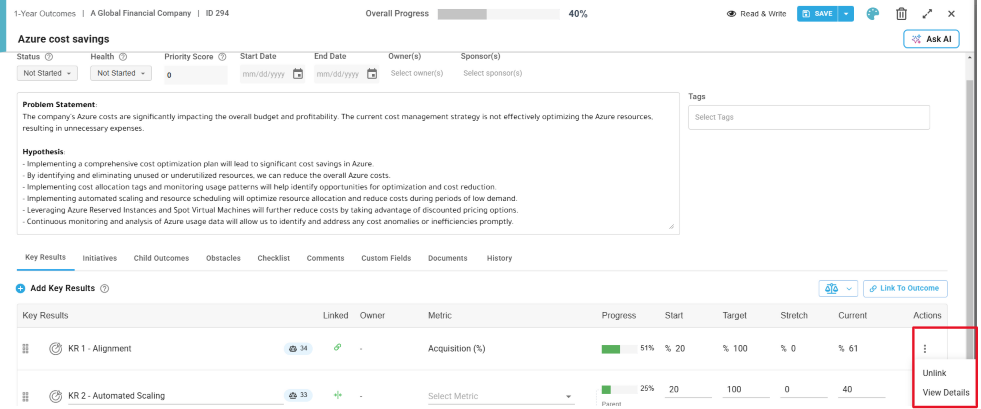Image resolution: width=981 pixels, height=409 pixels.
Task: Click the Azure cost savings title
Action: (x=63, y=39)
